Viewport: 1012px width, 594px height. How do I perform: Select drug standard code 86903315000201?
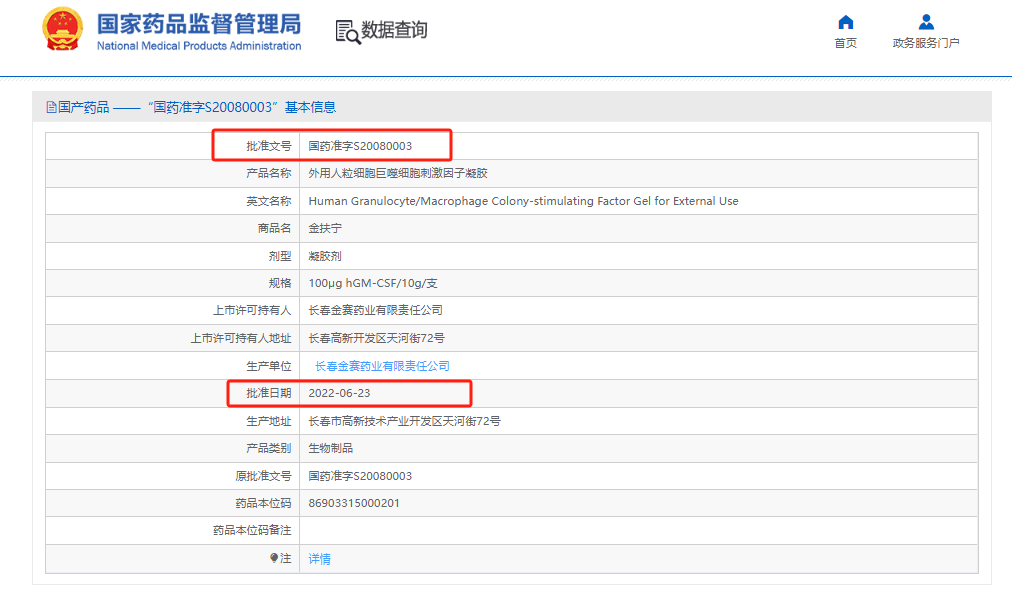[354, 503]
